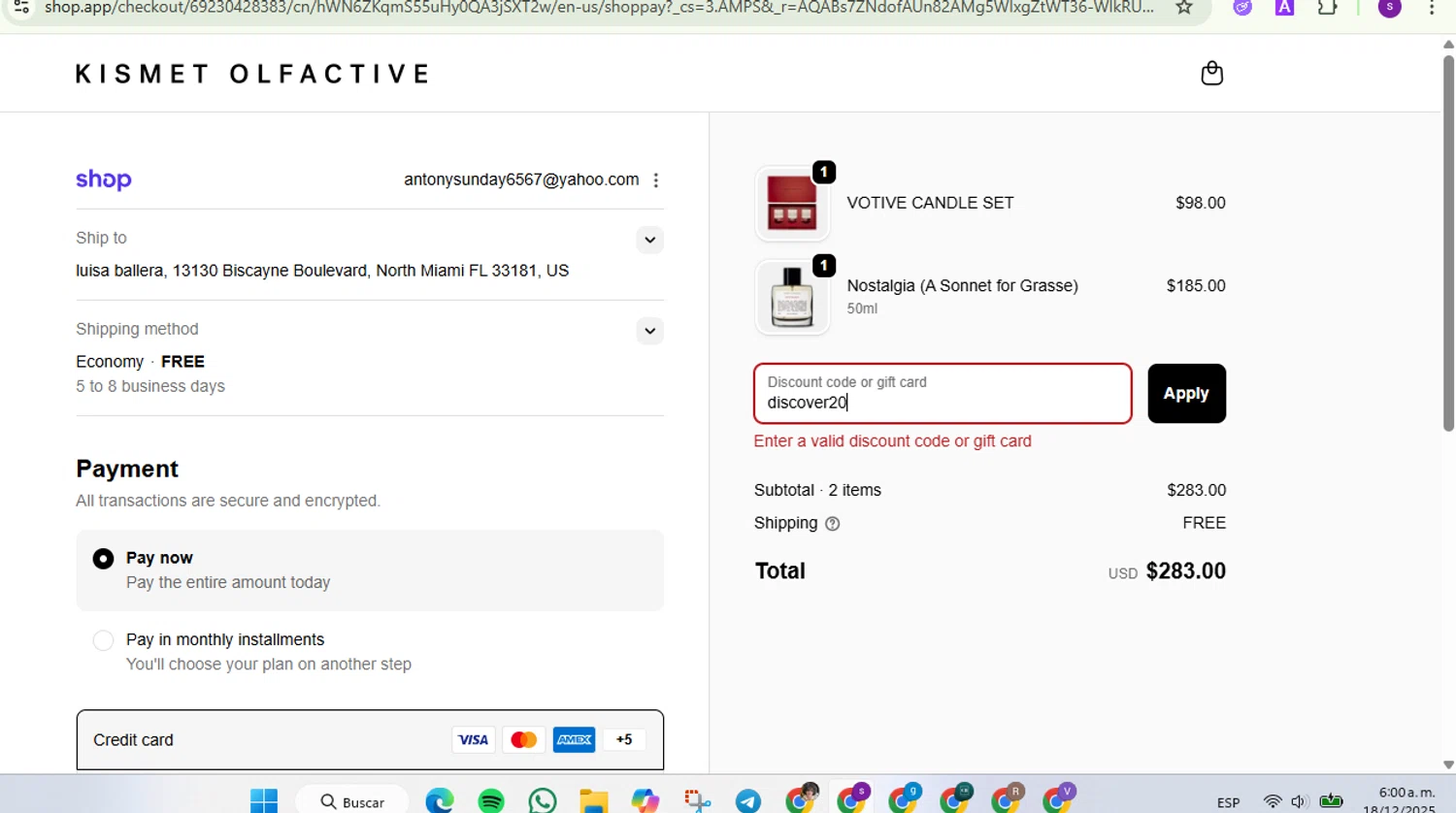Open volume control in system tray
Viewport: 1456px width, 813px height.
(1300, 802)
